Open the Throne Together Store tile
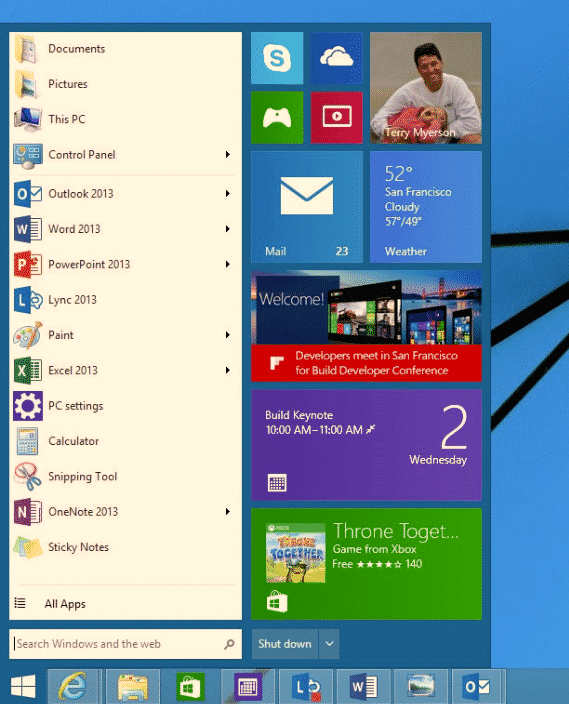This screenshot has height=704, width=569. (x=366, y=564)
